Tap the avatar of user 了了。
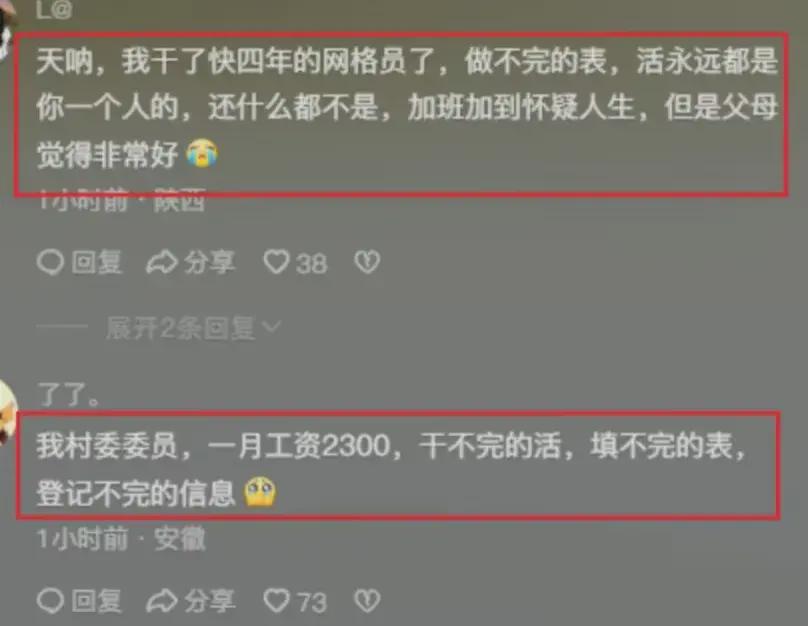 tap(8, 411)
